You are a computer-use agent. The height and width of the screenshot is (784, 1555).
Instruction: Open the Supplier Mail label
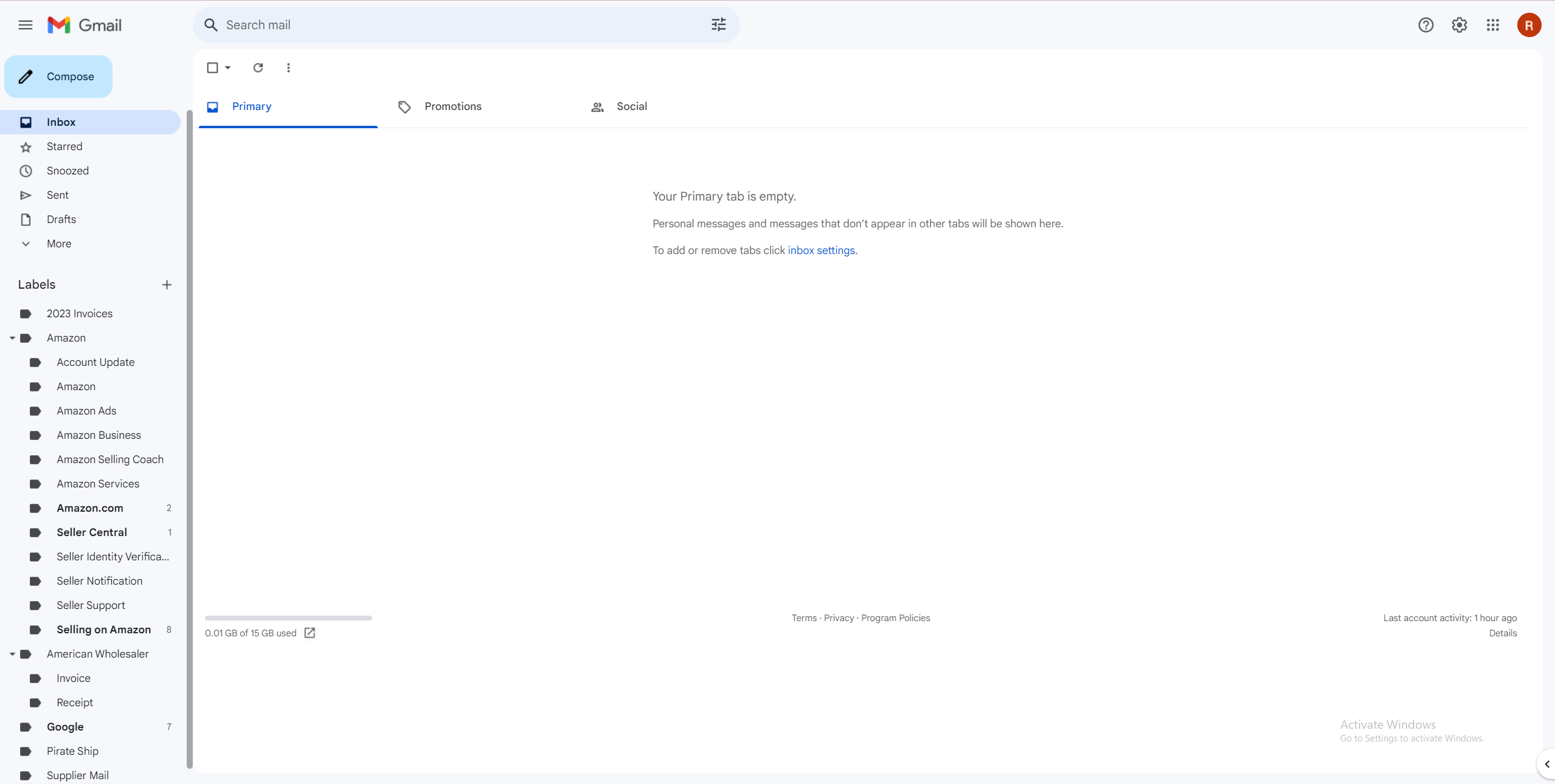(91, 775)
